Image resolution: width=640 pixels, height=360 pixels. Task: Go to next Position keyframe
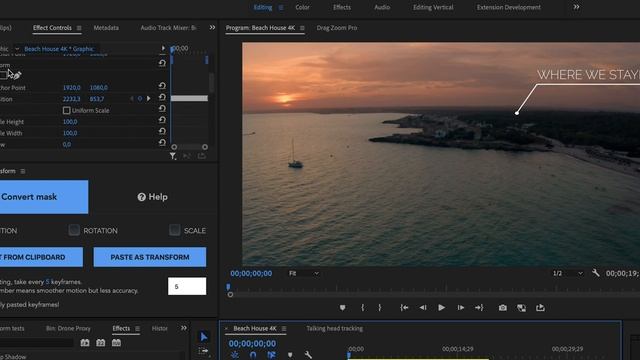[x=148, y=99]
